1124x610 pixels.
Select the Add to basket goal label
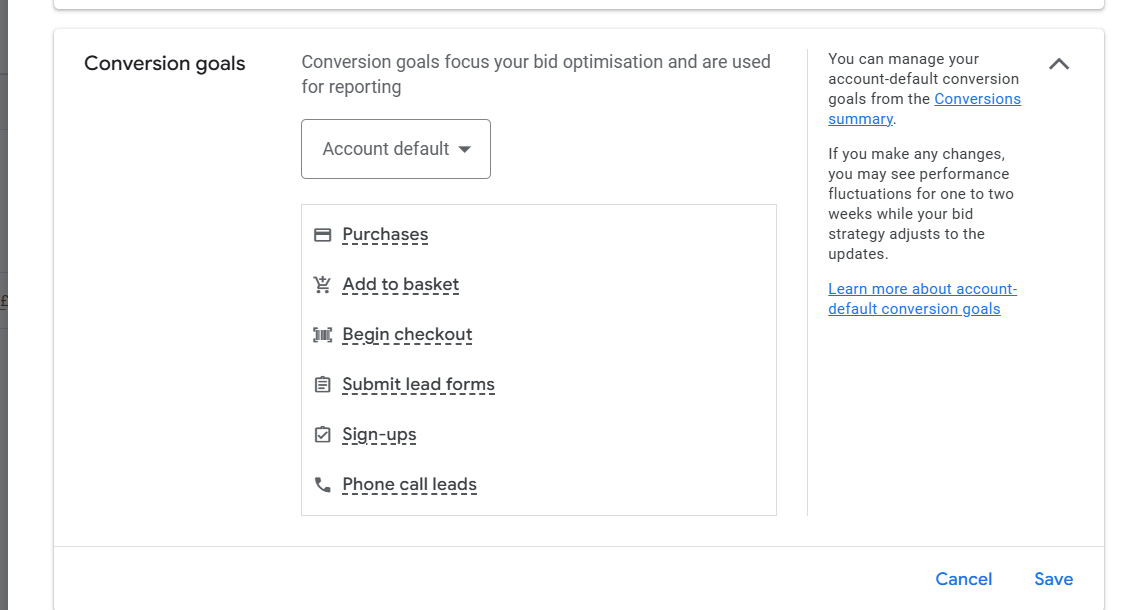click(400, 285)
